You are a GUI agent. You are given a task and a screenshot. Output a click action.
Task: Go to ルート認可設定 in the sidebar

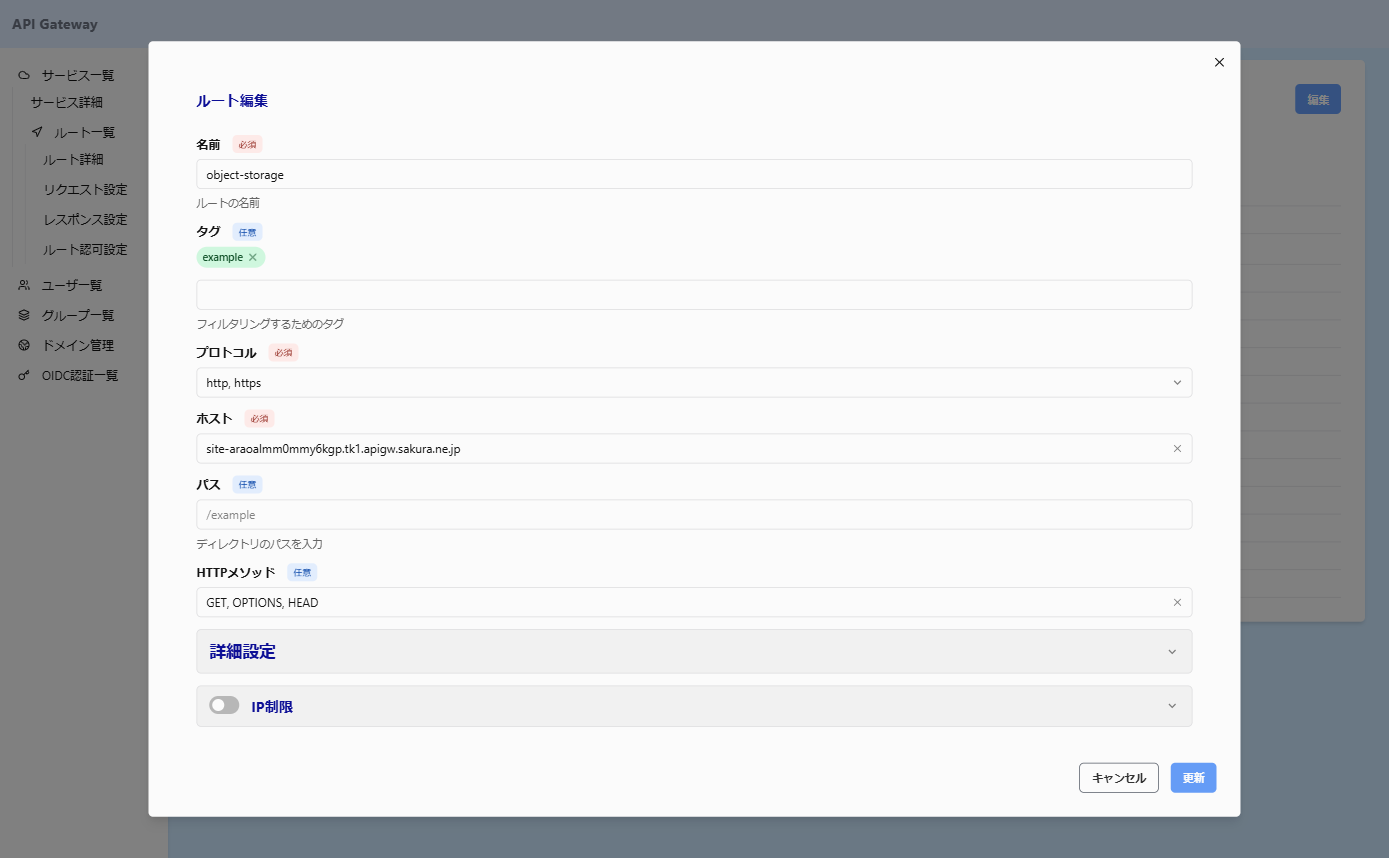point(85,250)
